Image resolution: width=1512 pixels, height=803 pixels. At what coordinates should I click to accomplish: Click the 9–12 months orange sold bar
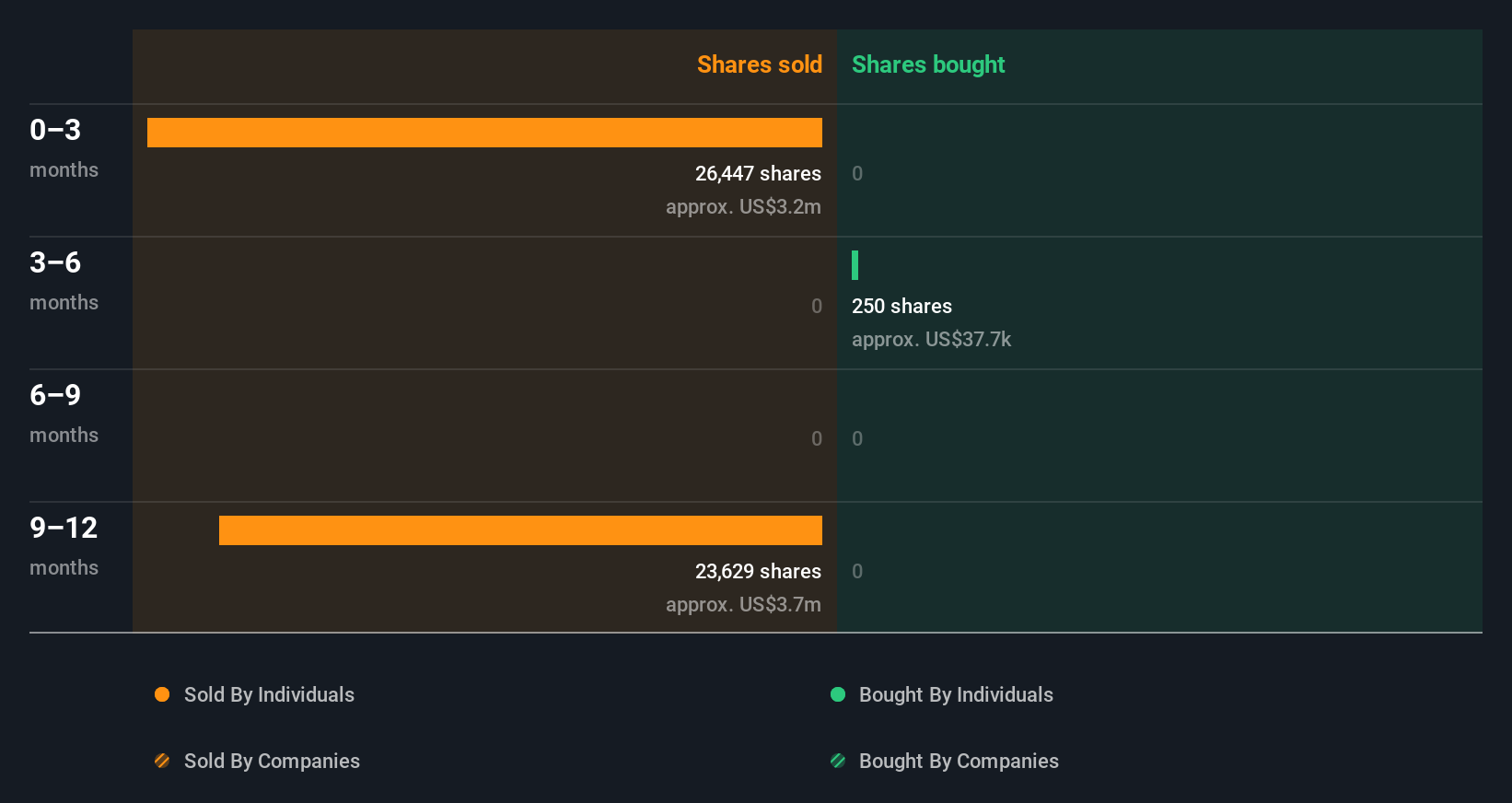pyautogui.click(x=520, y=530)
